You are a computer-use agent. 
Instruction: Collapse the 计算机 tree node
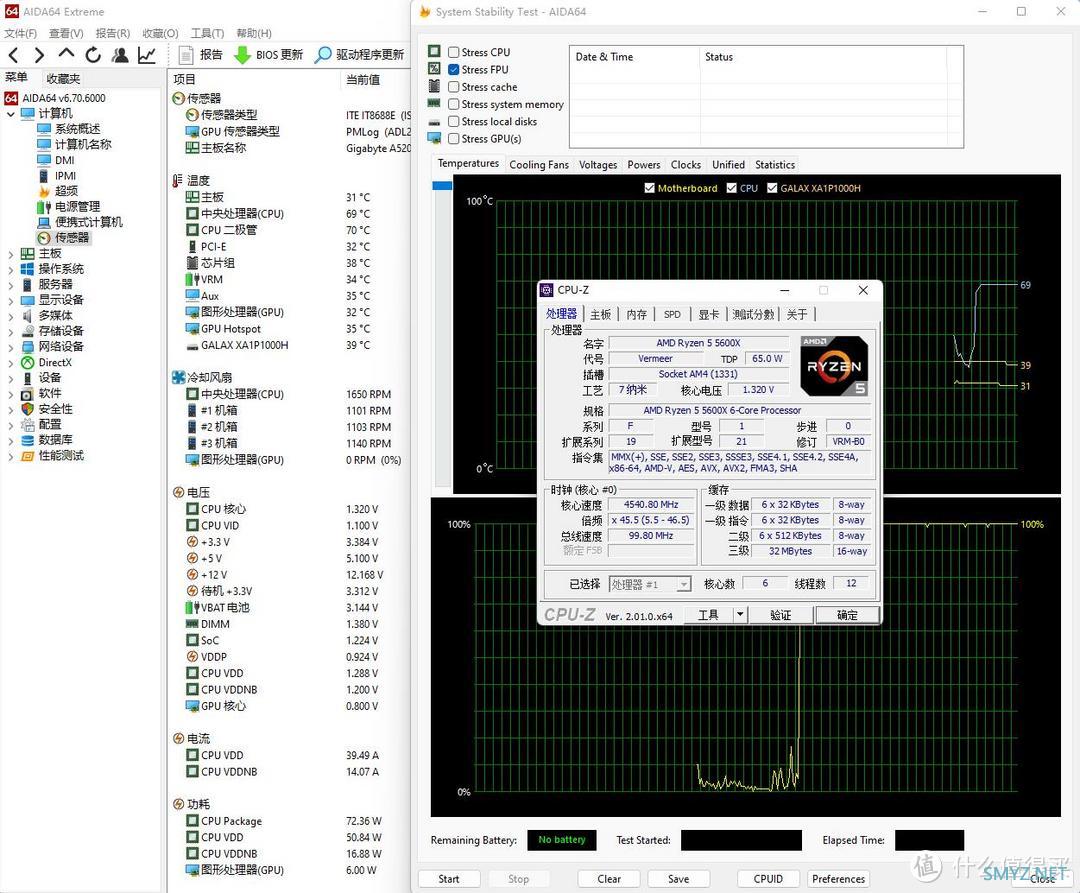[x=10, y=114]
